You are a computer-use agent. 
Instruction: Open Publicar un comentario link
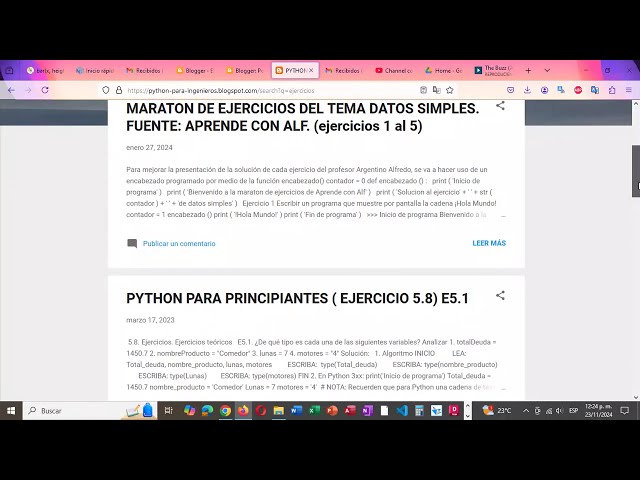[x=179, y=244]
